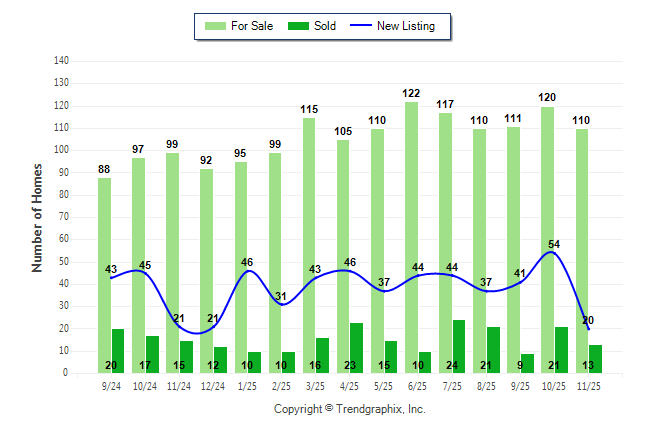Toggle the New Listing legend line
646x434 pixels.
click(362, 26)
